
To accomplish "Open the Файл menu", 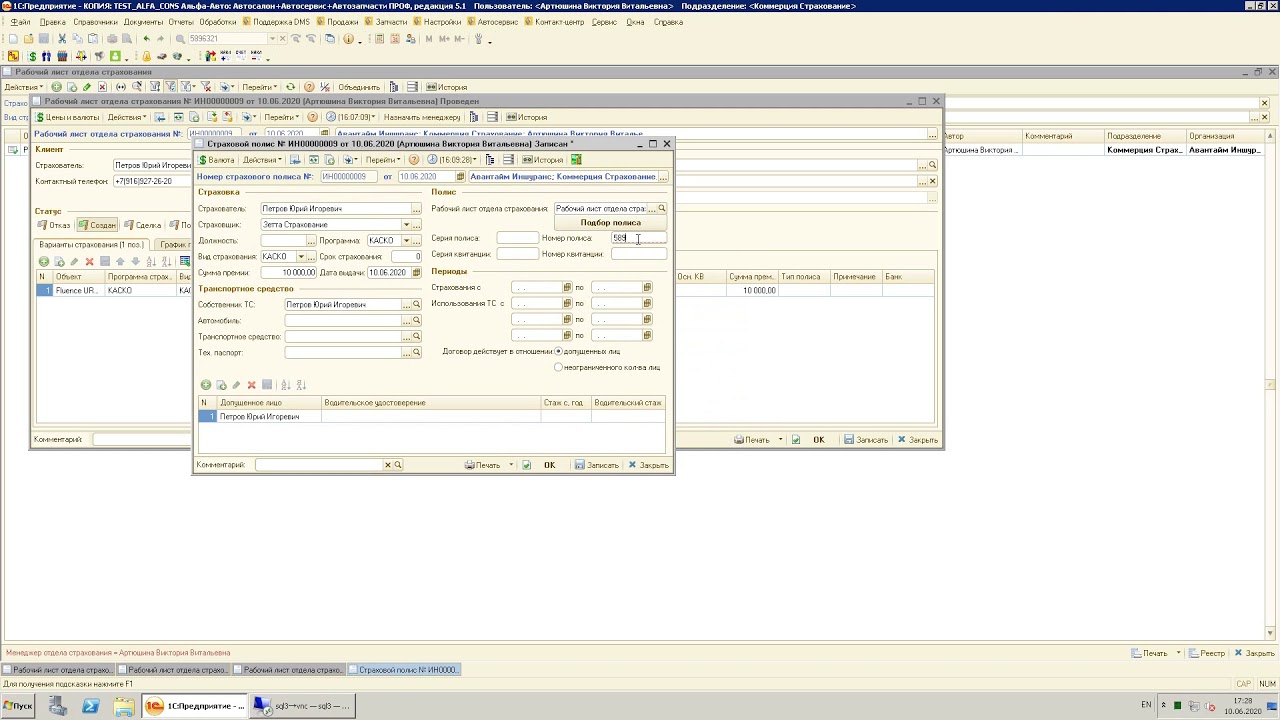I will (20, 21).
